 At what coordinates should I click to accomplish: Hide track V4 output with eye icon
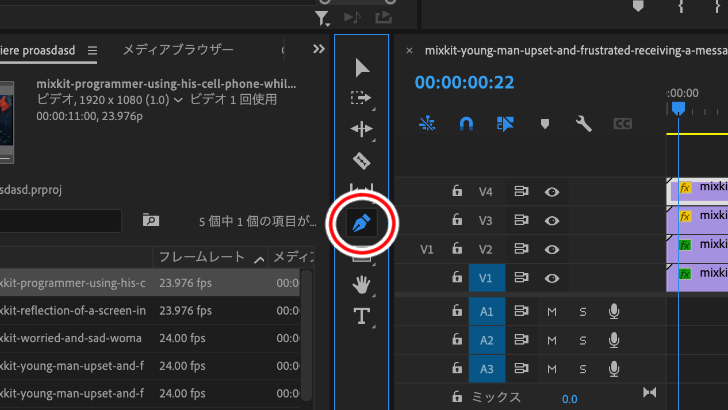552,192
